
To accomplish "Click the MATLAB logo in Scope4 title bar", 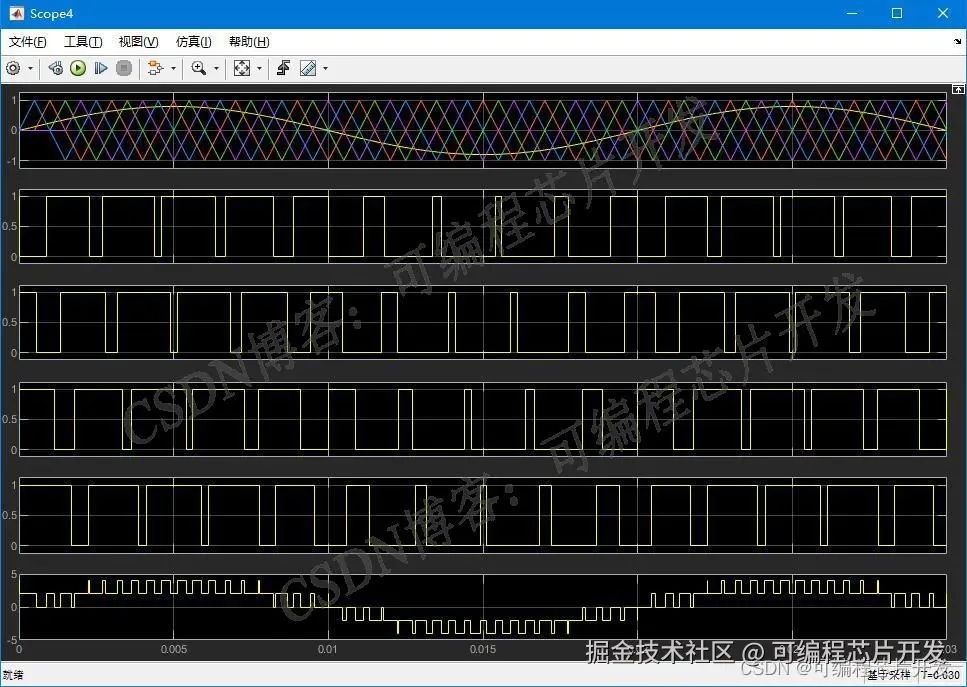I will 15,14.
